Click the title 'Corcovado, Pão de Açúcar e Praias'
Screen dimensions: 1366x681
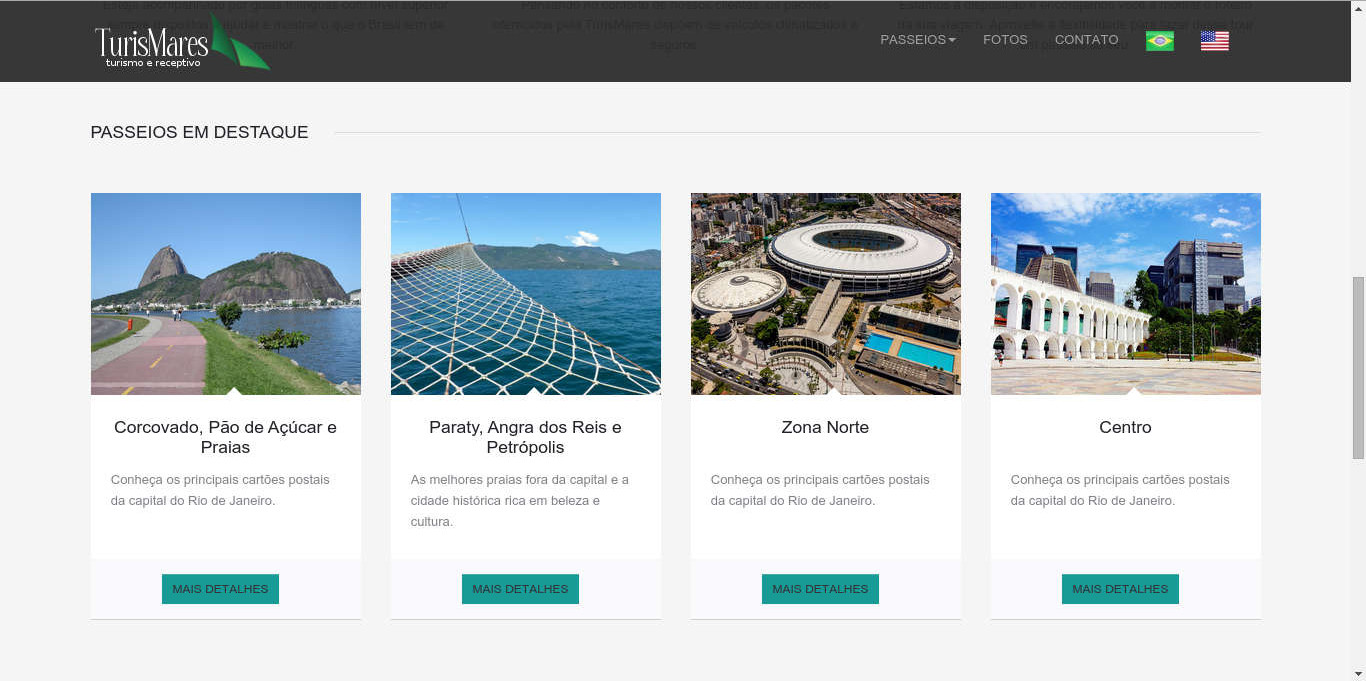[226, 437]
